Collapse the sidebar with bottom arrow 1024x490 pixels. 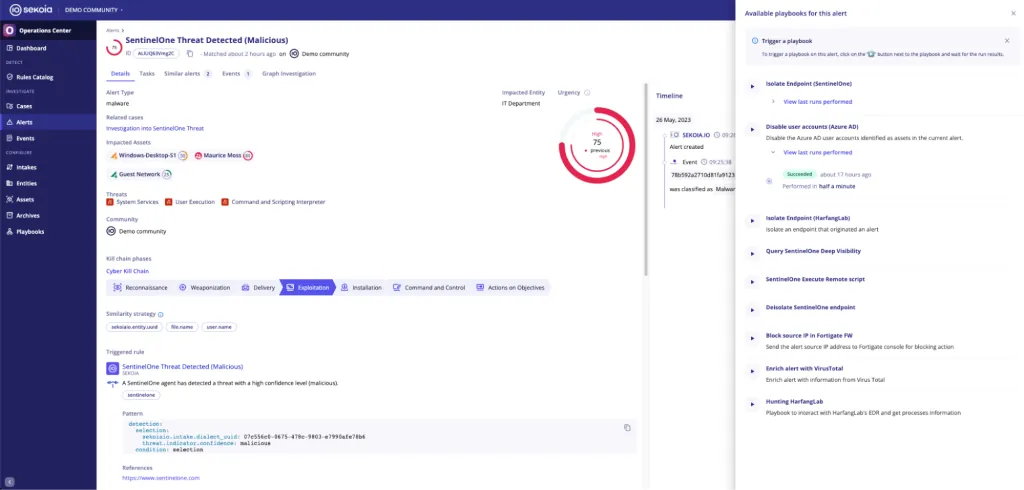9,482
